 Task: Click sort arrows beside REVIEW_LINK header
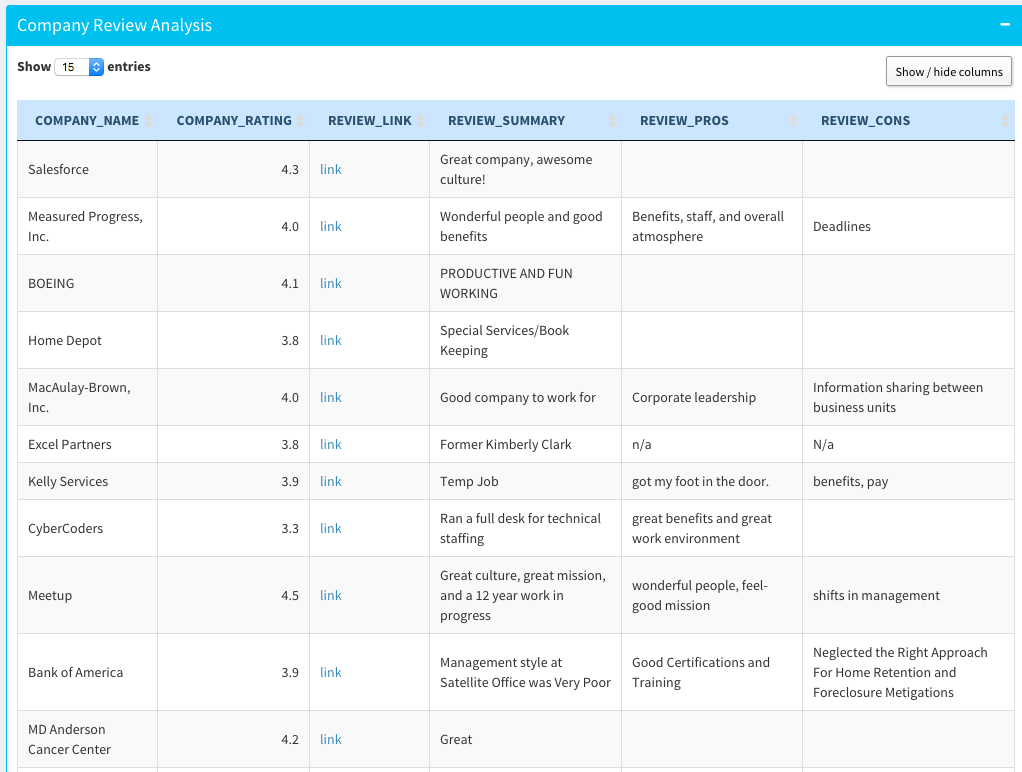(420, 121)
